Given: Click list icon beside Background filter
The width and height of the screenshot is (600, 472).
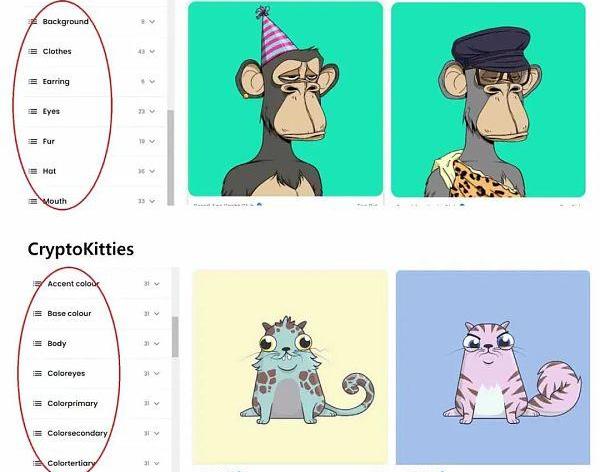Looking at the screenshot, I should (x=33, y=21).
